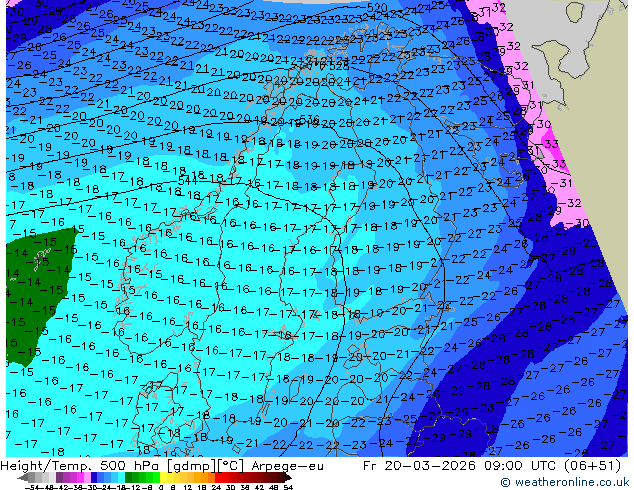Pick the bright red swatch at 24 in the legend

pyautogui.click(x=218, y=478)
